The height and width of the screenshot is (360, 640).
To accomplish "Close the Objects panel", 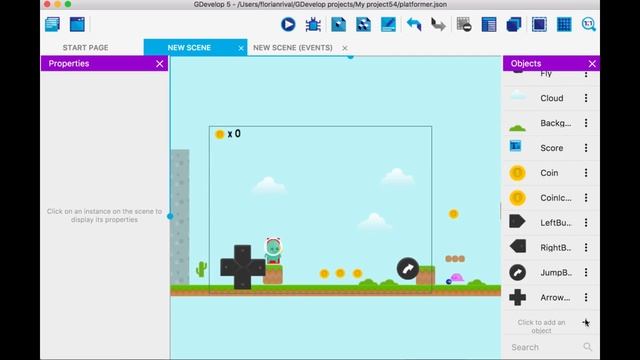I will (592, 64).
